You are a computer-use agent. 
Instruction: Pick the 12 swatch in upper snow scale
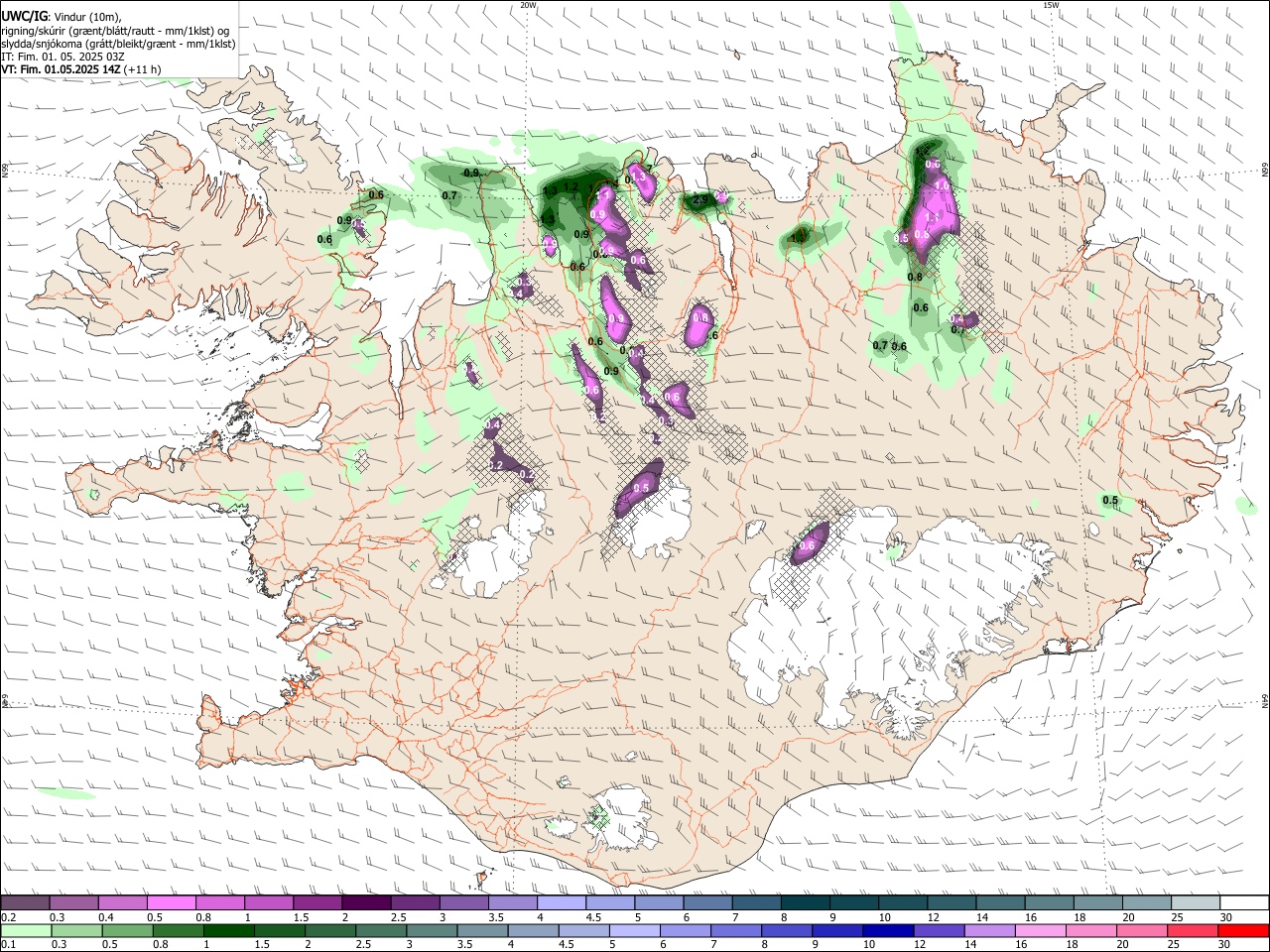pyautogui.click(x=952, y=902)
